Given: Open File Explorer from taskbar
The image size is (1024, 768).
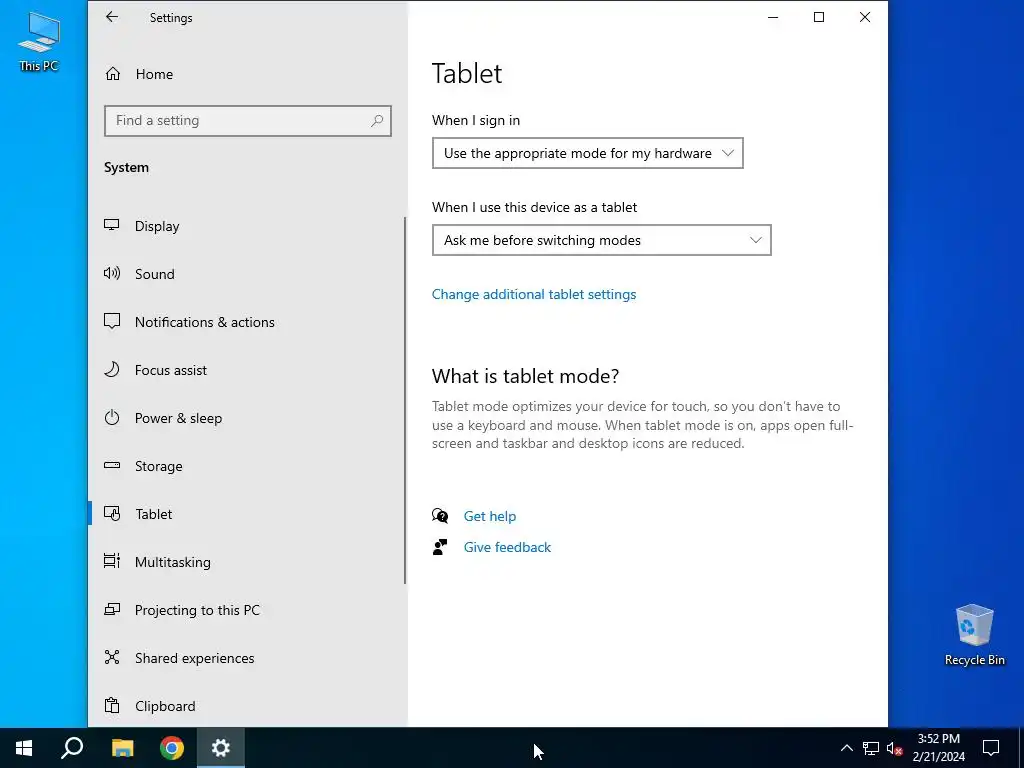Looking at the screenshot, I should (x=122, y=748).
